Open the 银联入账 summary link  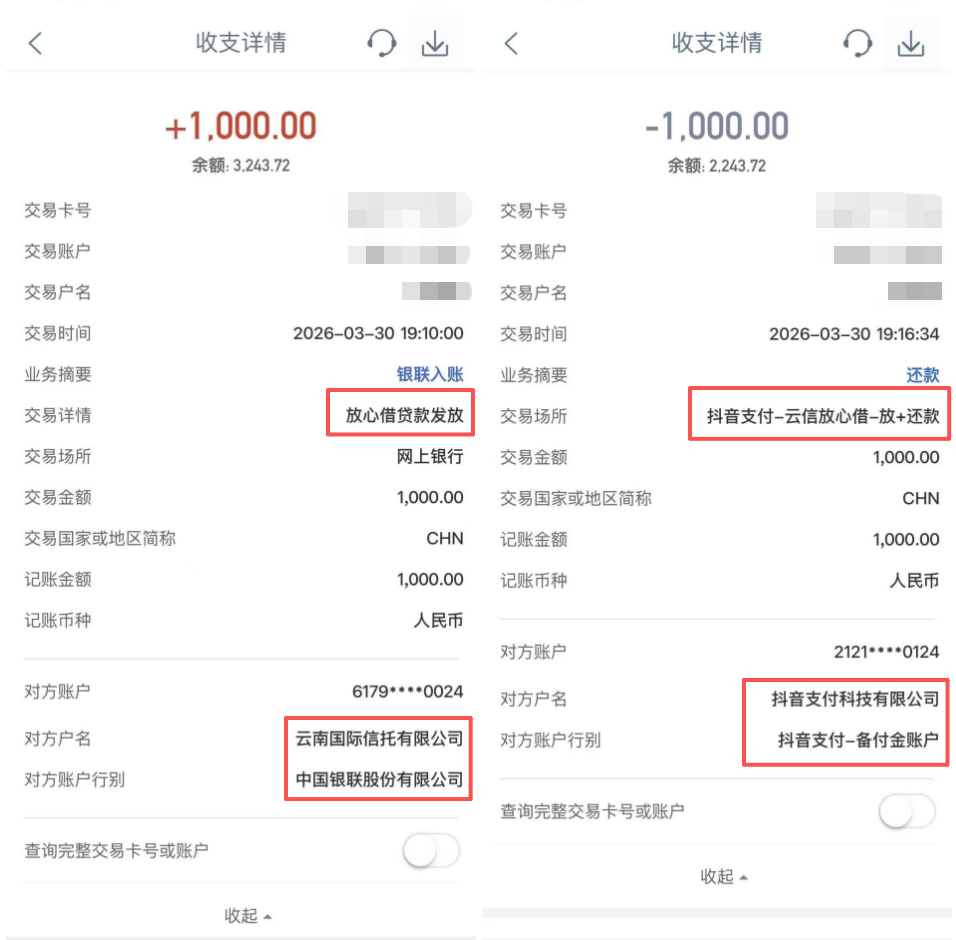[430, 374]
